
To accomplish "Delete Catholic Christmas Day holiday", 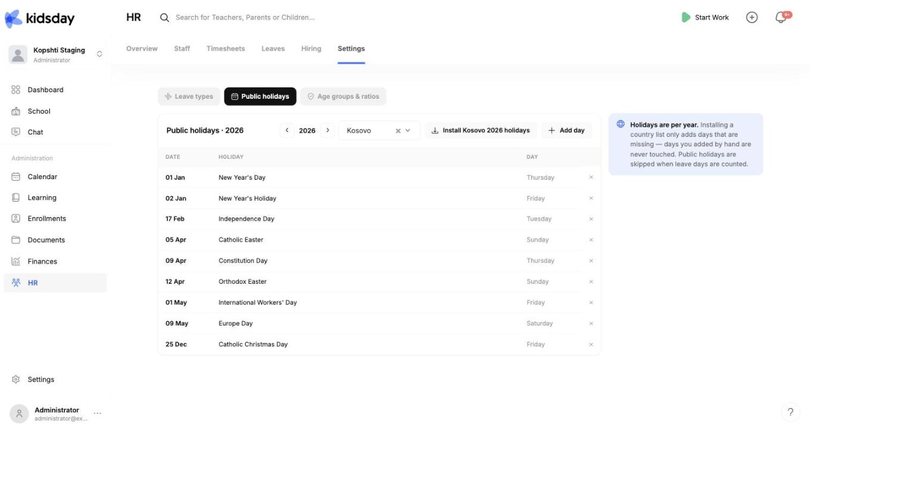I will click(591, 344).
